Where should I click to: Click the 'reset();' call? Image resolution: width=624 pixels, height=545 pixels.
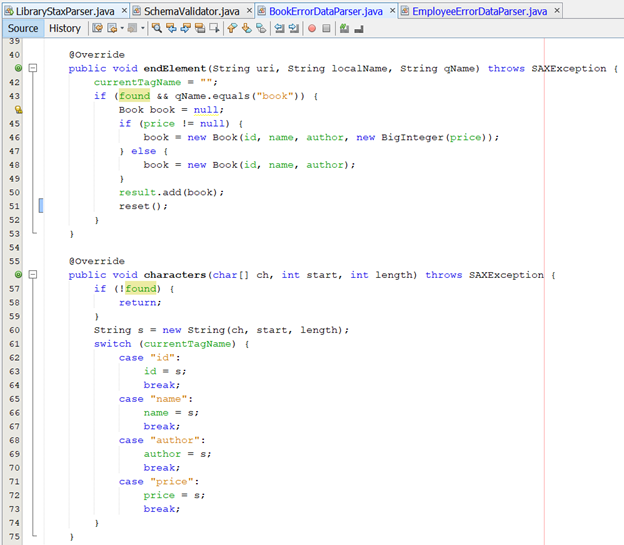point(143,206)
